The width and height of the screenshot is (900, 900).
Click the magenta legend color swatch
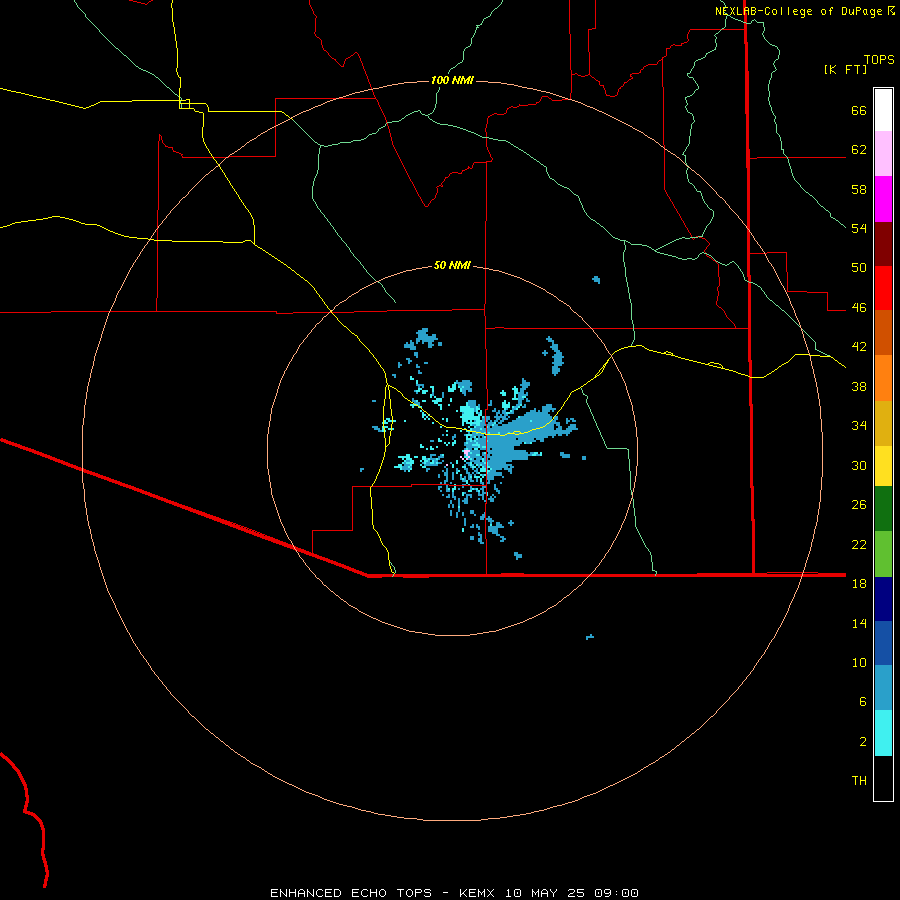tap(883, 199)
